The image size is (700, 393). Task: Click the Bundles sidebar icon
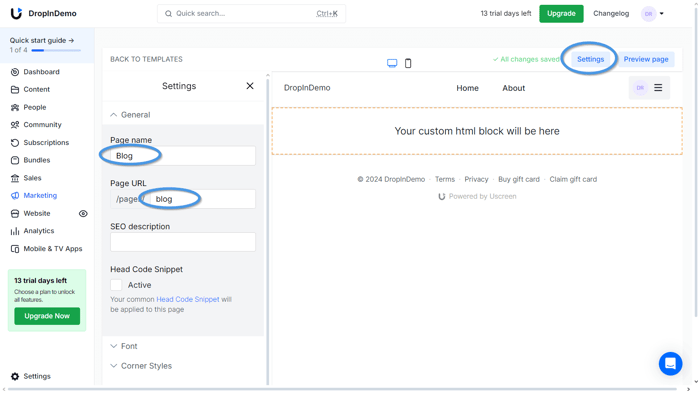(x=15, y=160)
